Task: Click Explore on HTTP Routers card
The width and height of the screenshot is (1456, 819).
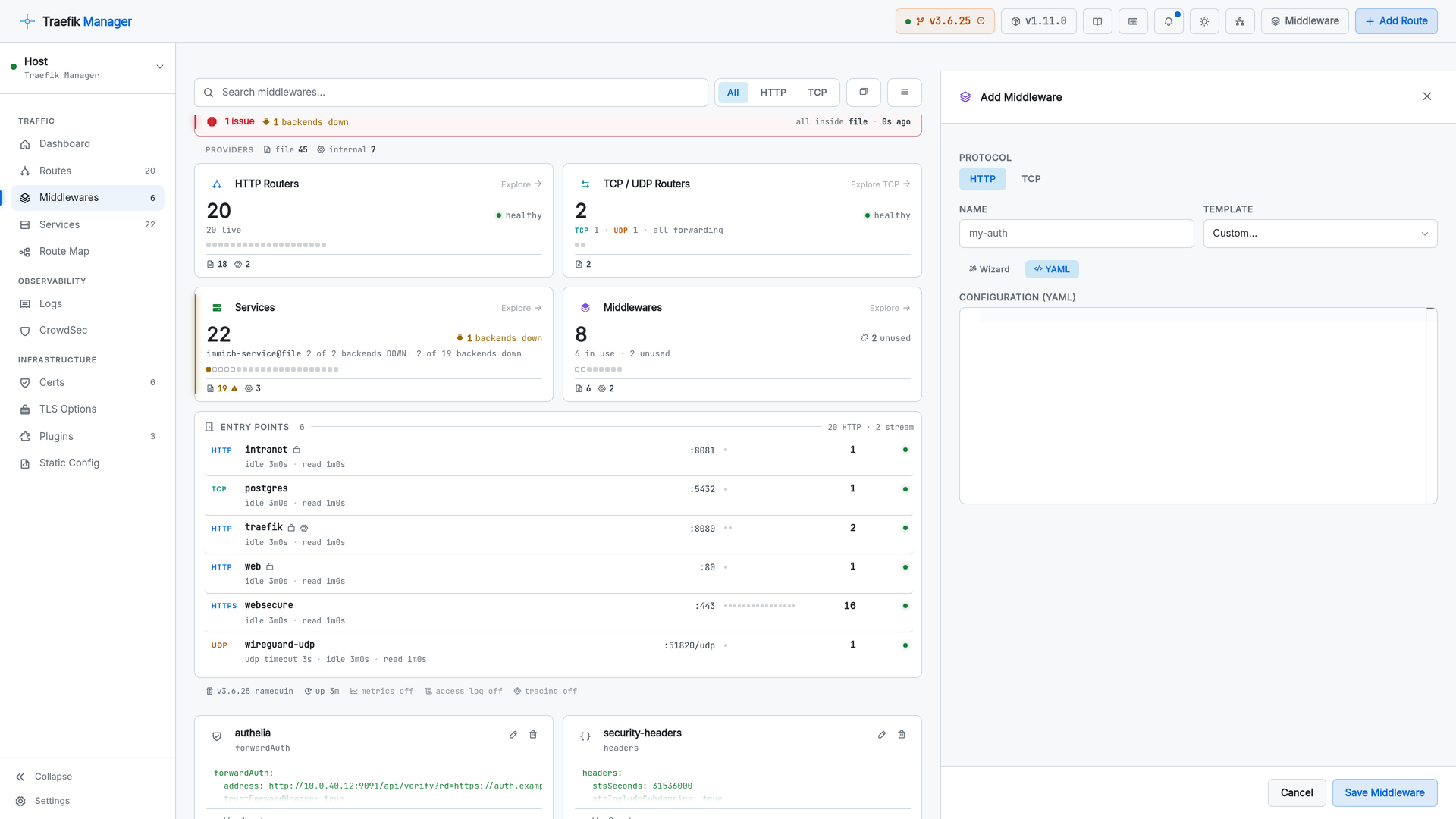Action: pyautogui.click(x=521, y=184)
